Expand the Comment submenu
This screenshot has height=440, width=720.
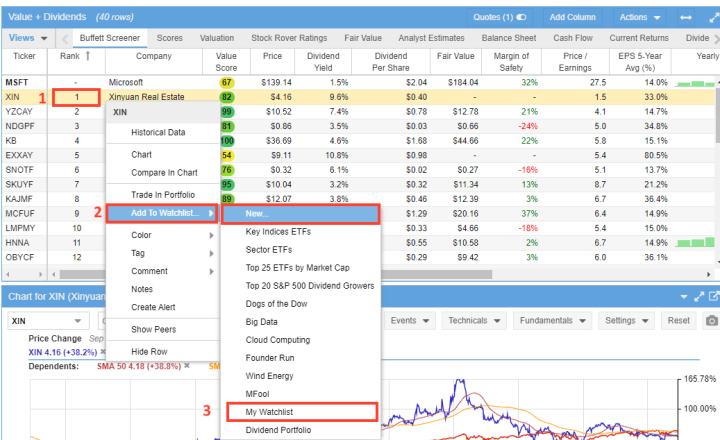point(163,271)
